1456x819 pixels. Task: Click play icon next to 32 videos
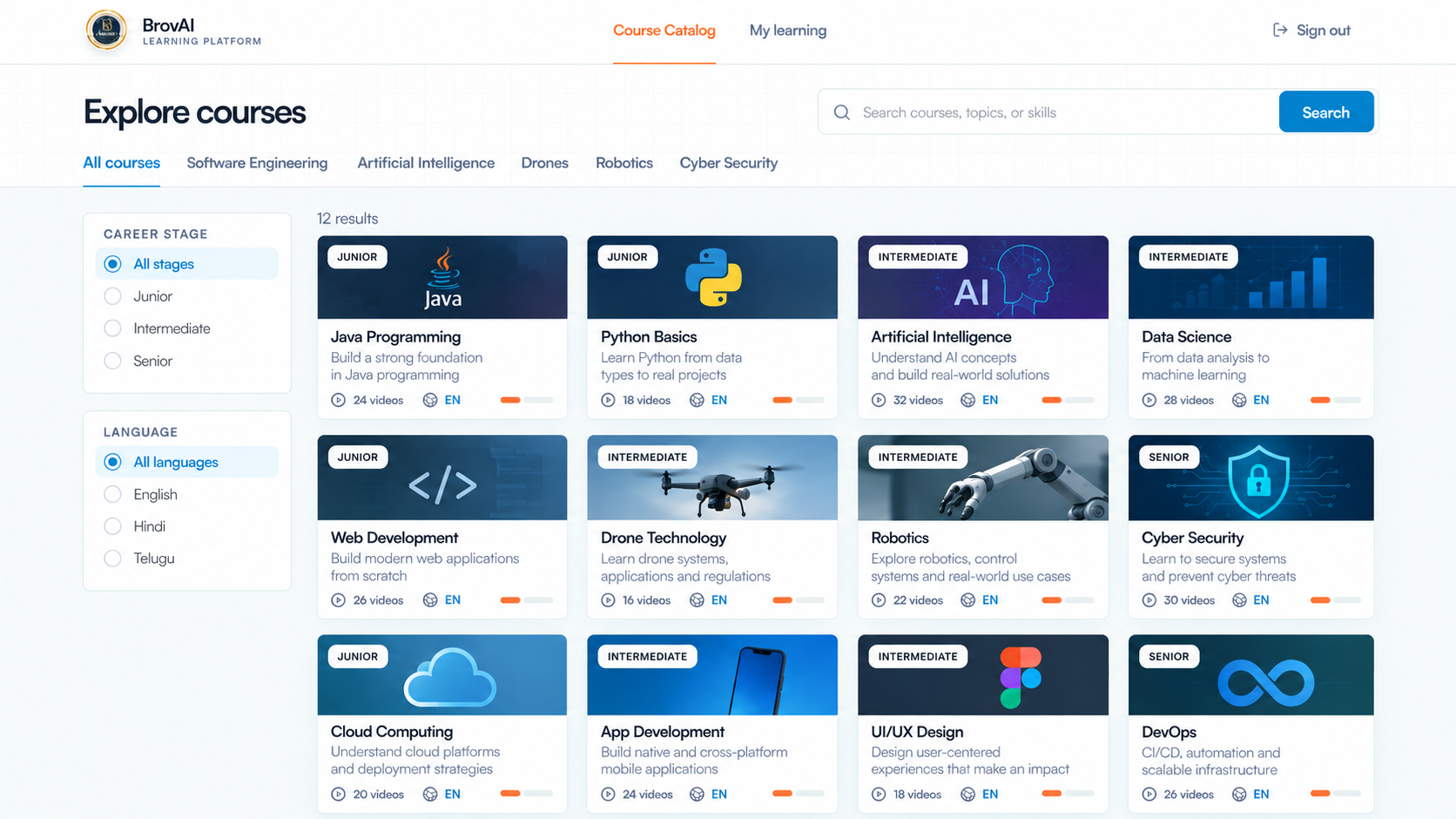coord(879,400)
